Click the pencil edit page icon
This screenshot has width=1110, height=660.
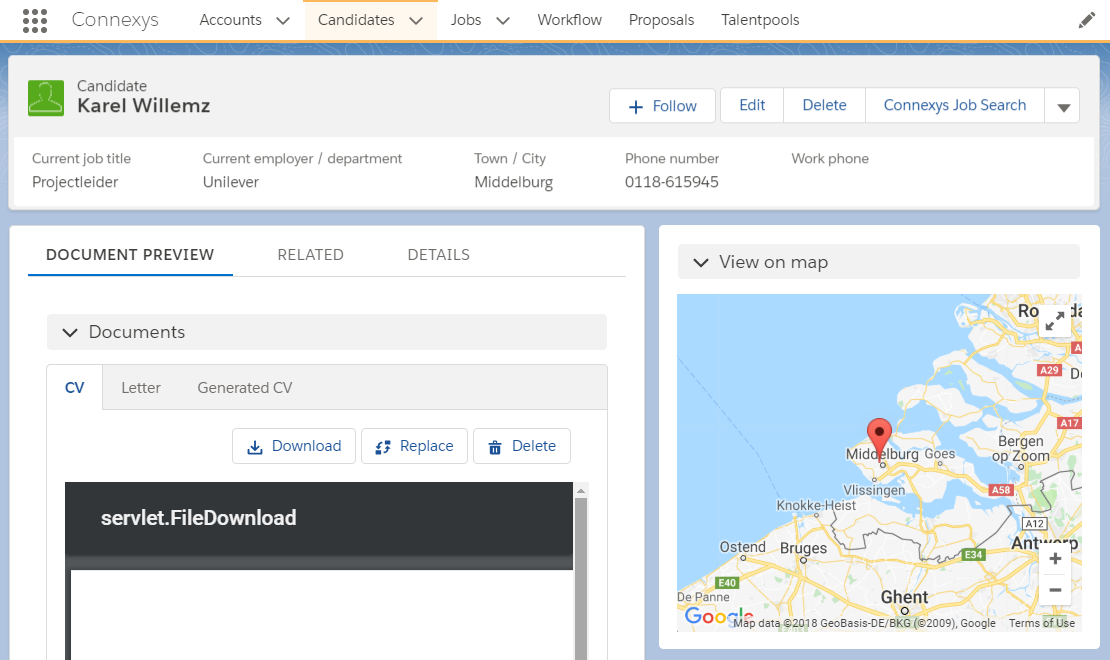pyautogui.click(x=1086, y=21)
